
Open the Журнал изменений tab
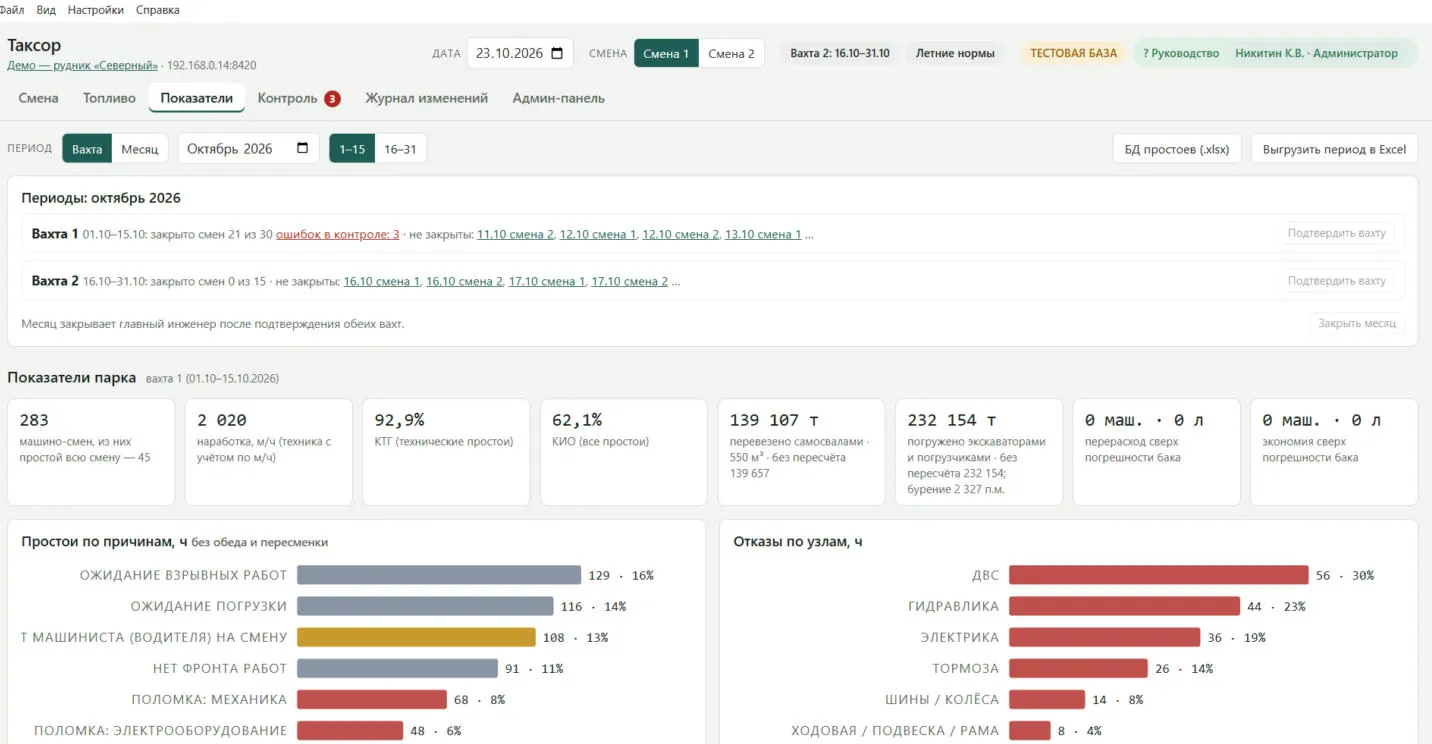426,98
